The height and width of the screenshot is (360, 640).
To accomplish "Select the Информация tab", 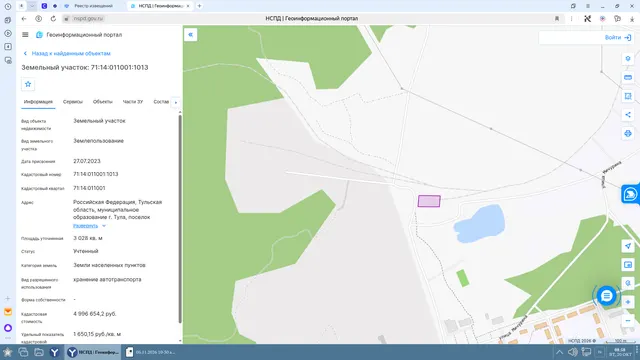I will click(38, 102).
